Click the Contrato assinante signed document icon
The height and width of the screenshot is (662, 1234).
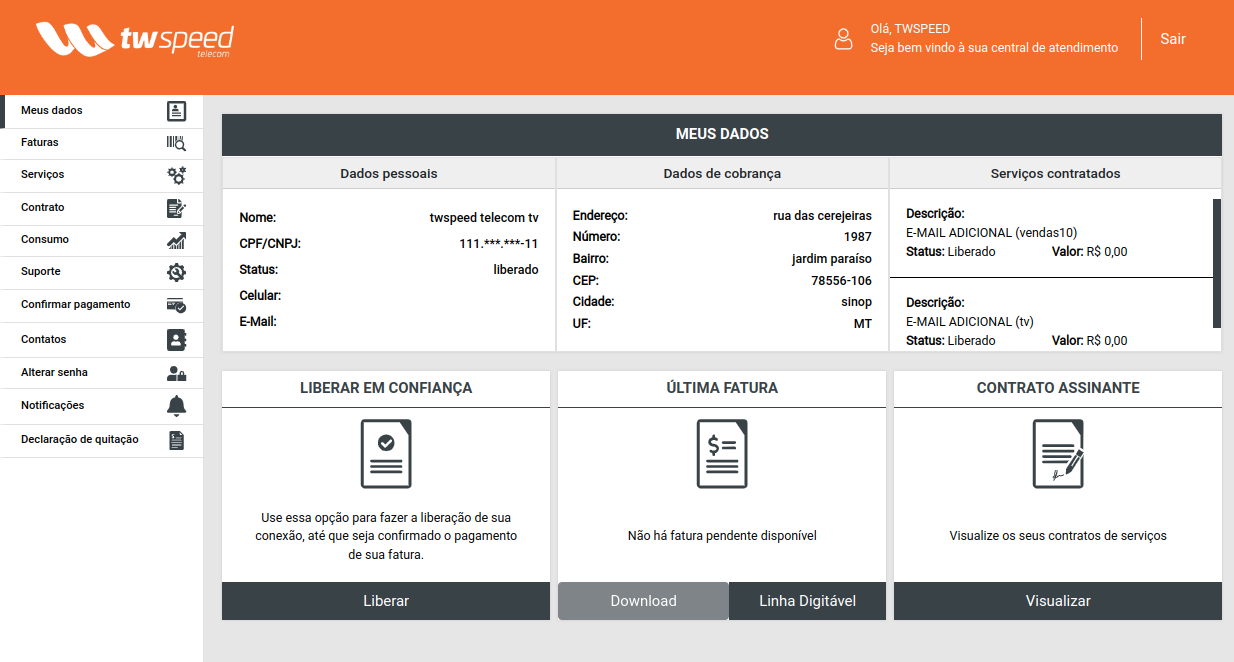coord(1058,454)
